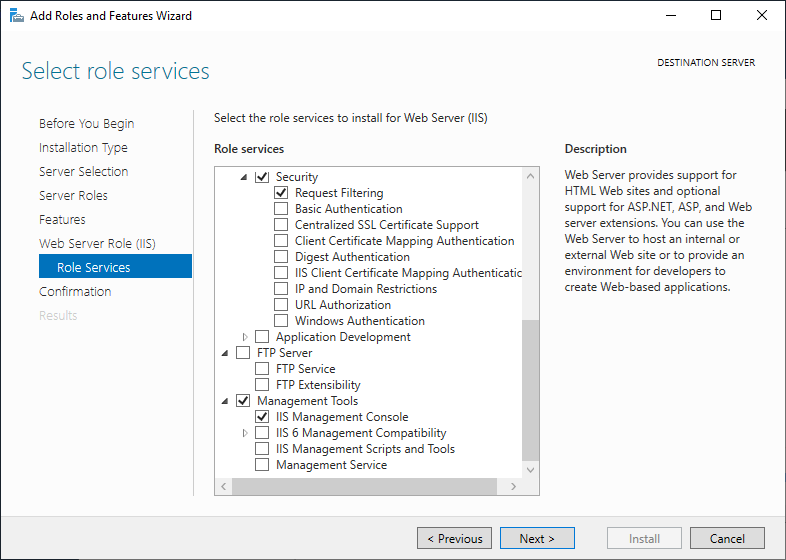This screenshot has height=560, width=786.
Task: Click the horizontal scroll right arrow
Action: tap(514, 486)
